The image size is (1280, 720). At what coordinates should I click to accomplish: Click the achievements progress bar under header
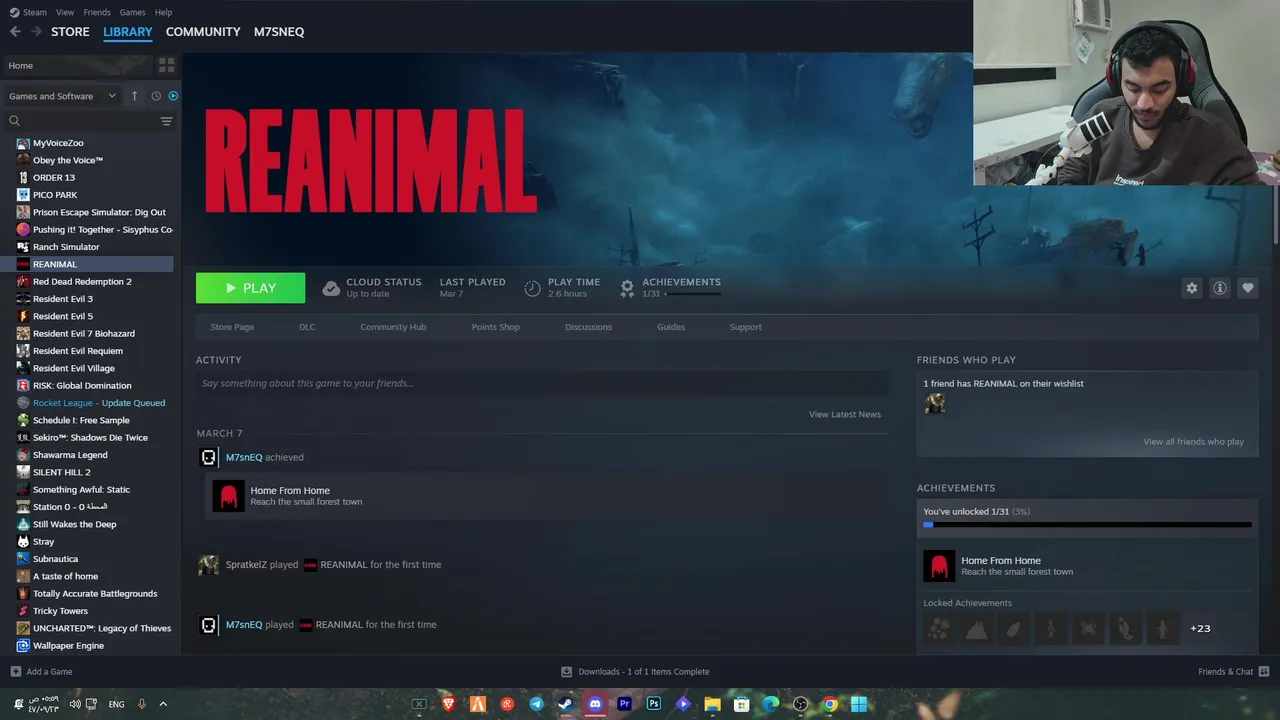pyautogui.click(x=693, y=294)
